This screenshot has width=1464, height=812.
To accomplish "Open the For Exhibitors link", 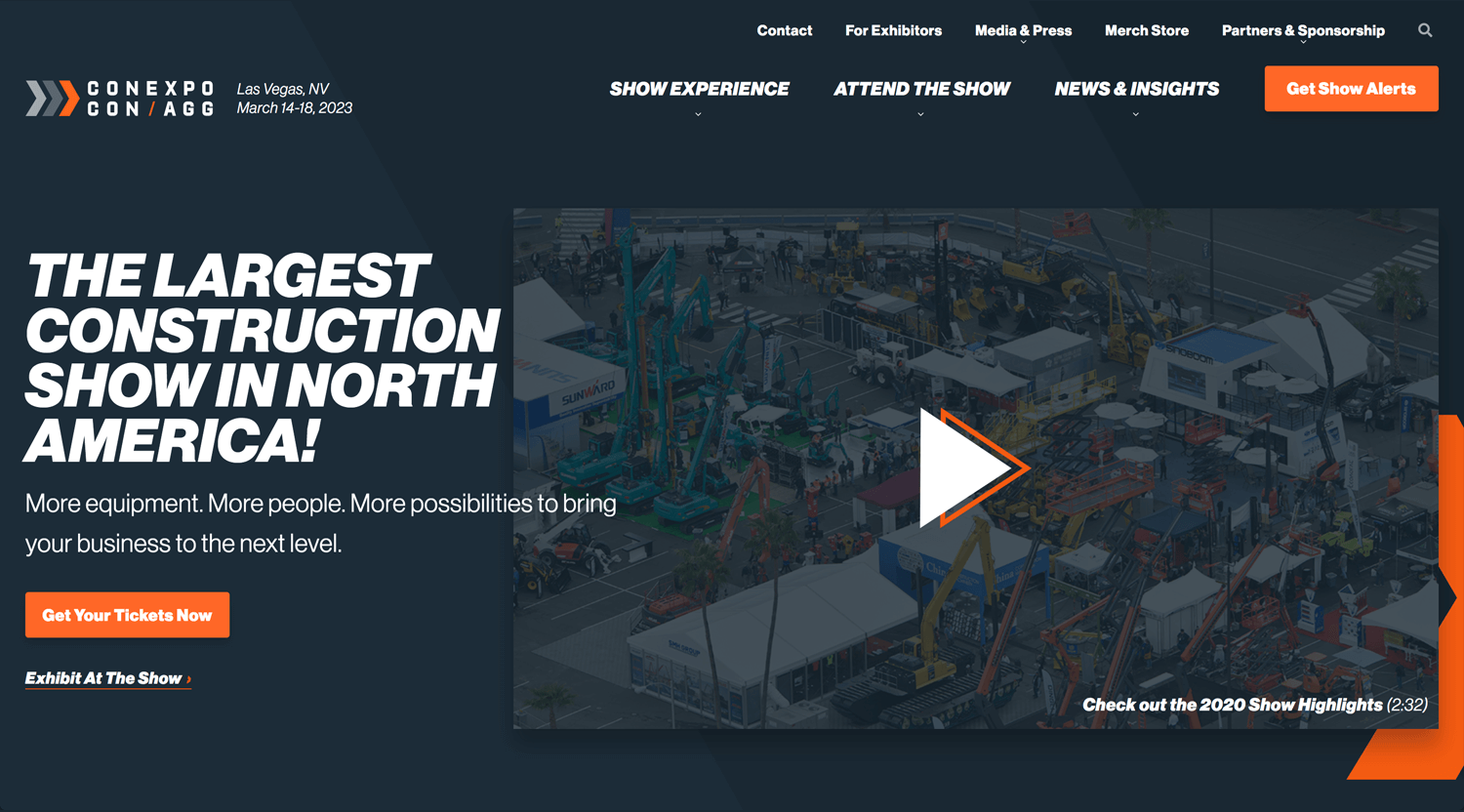I will [x=893, y=30].
